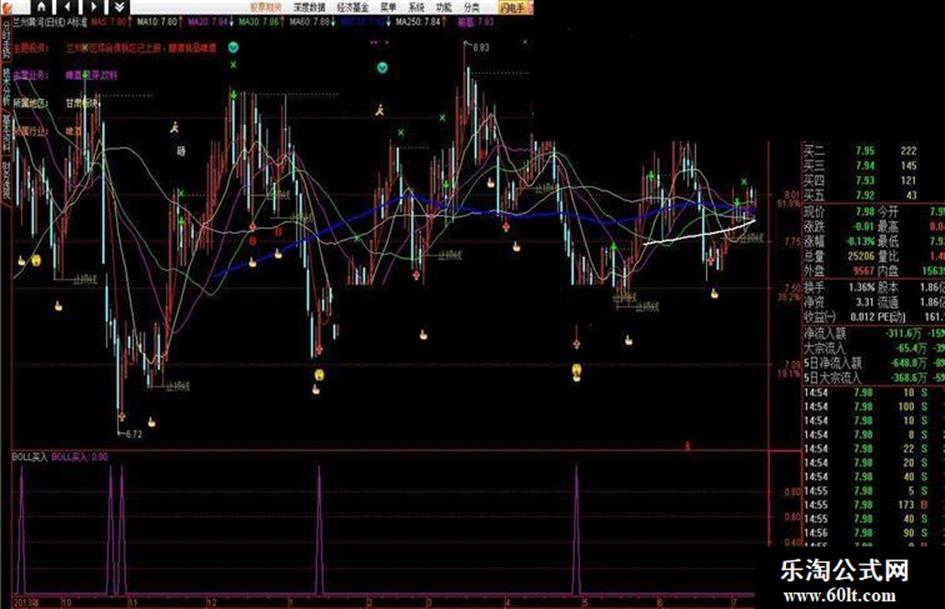Click the teal chevron circle beside the news headline
The width and height of the screenshot is (945, 609).
pyautogui.click(x=233, y=47)
